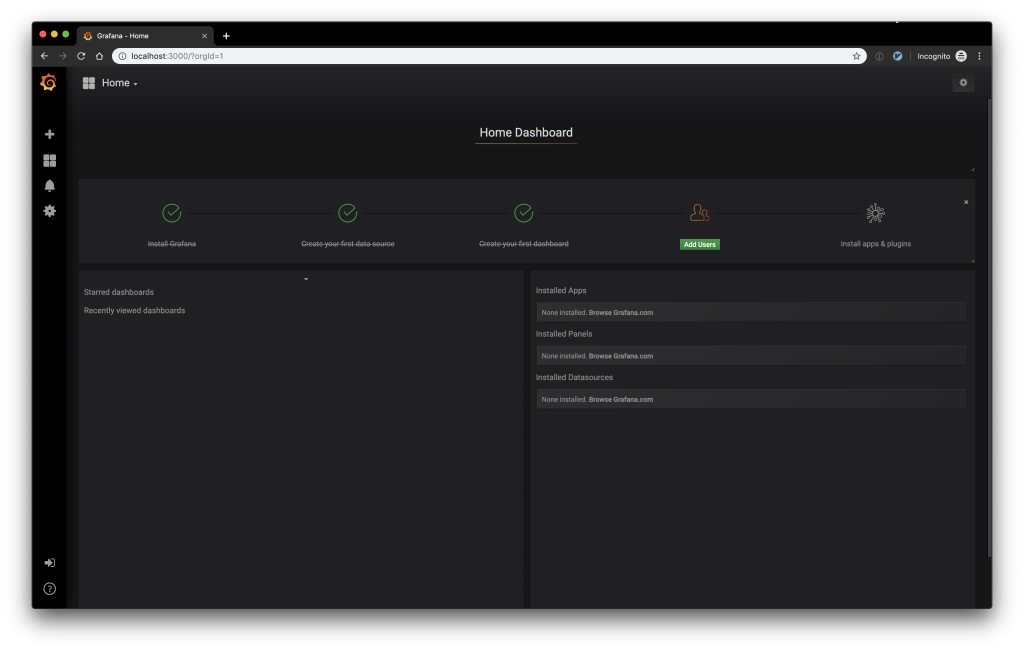The image size is (1024, 651).
Task: Open Alerting bell icon
Action: click(50, 185)
